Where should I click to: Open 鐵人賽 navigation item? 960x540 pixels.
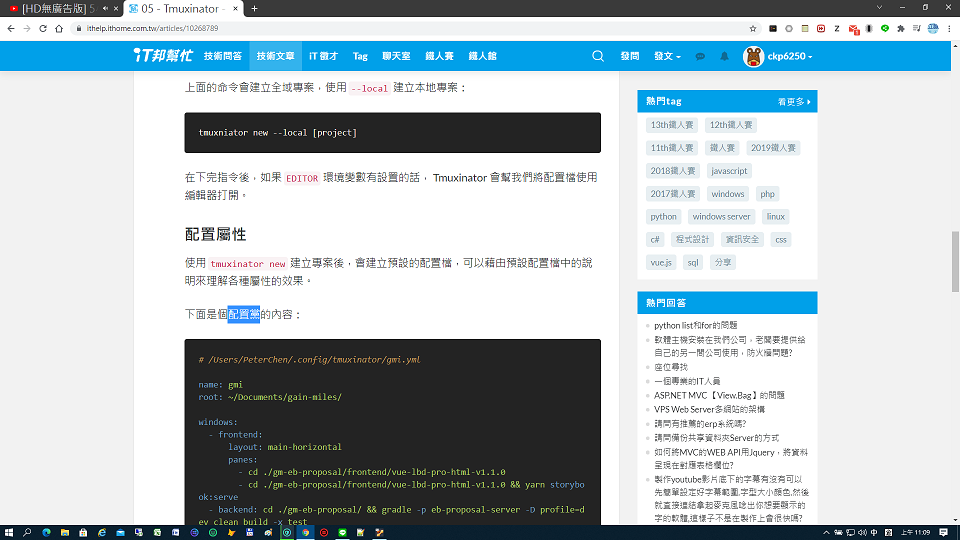[439, 56]
